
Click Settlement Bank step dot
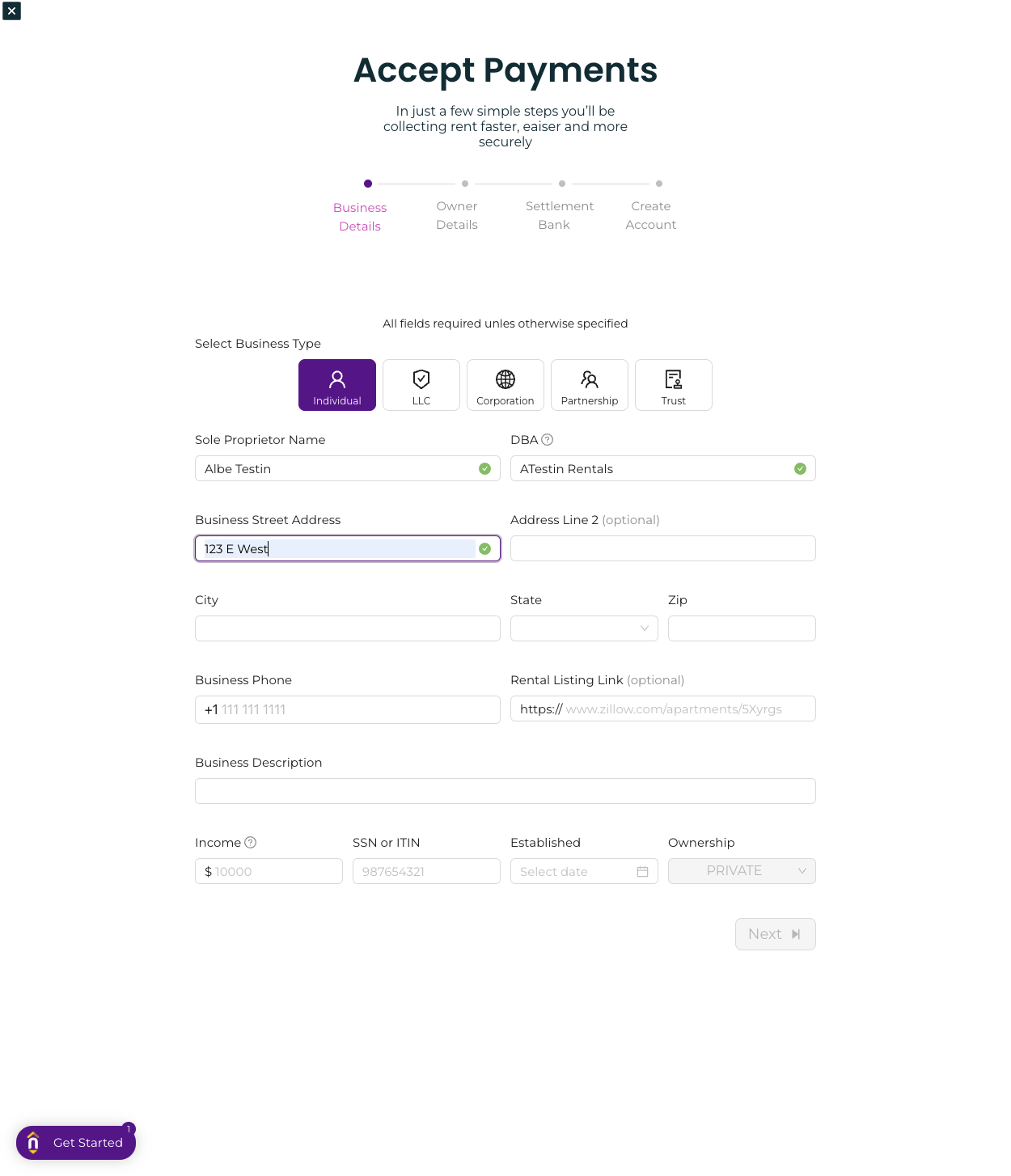coord(562,184)
